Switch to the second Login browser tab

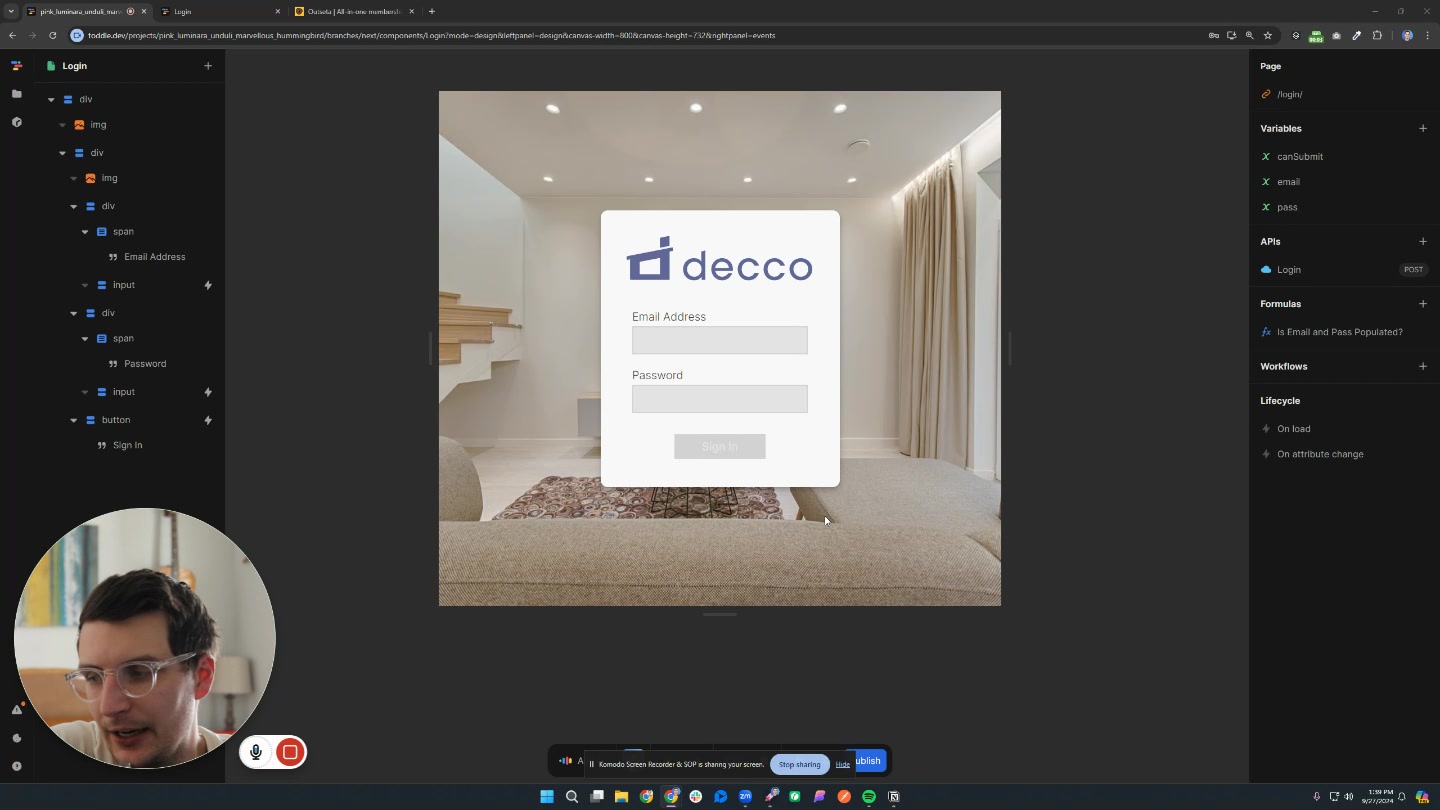215,12
